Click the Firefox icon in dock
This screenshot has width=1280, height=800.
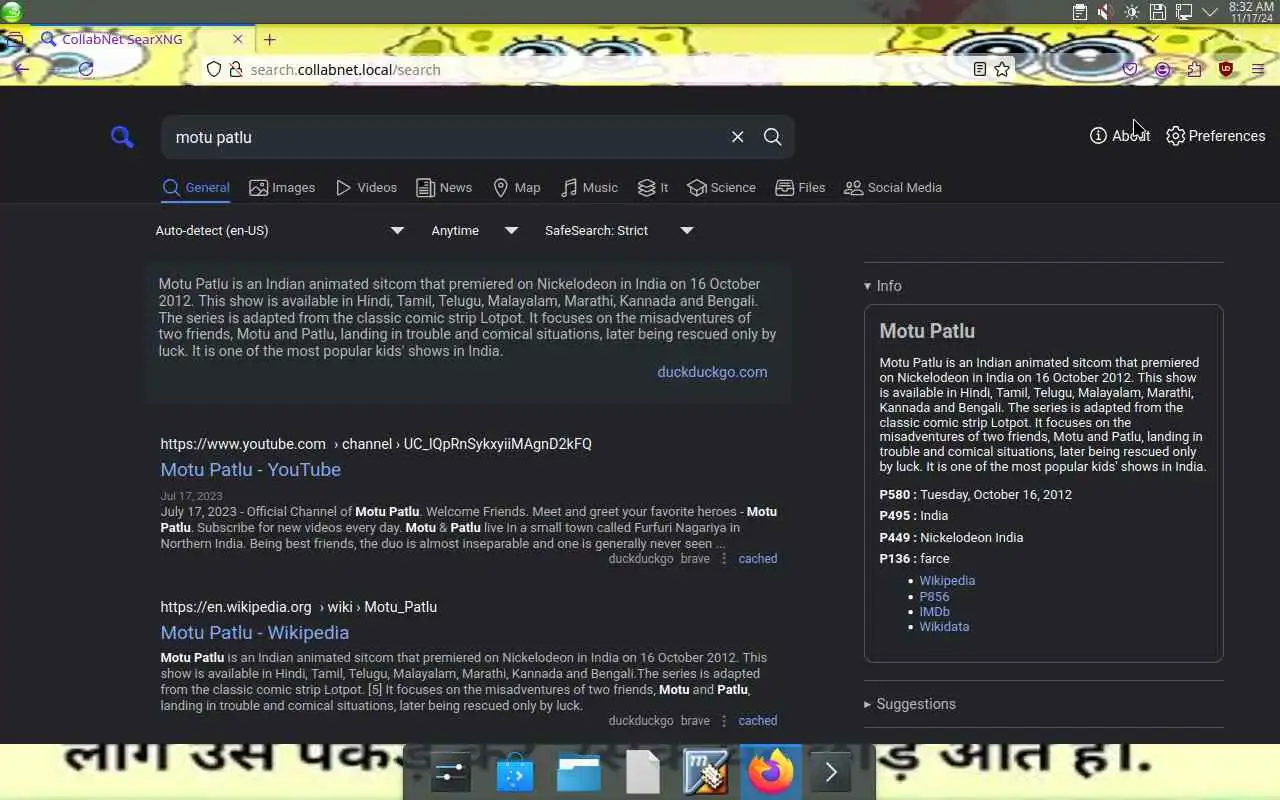point(770,773)
